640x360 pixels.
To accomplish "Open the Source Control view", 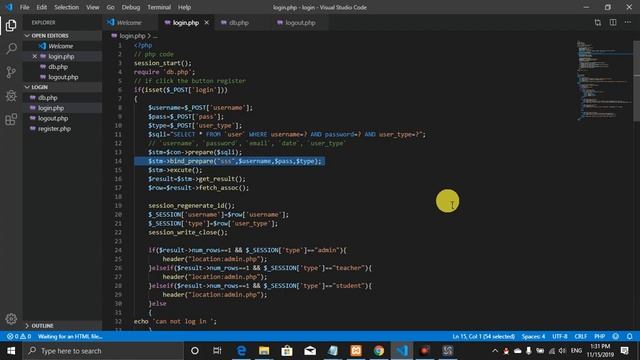I will pyautogui.click(x=11, y=72).
